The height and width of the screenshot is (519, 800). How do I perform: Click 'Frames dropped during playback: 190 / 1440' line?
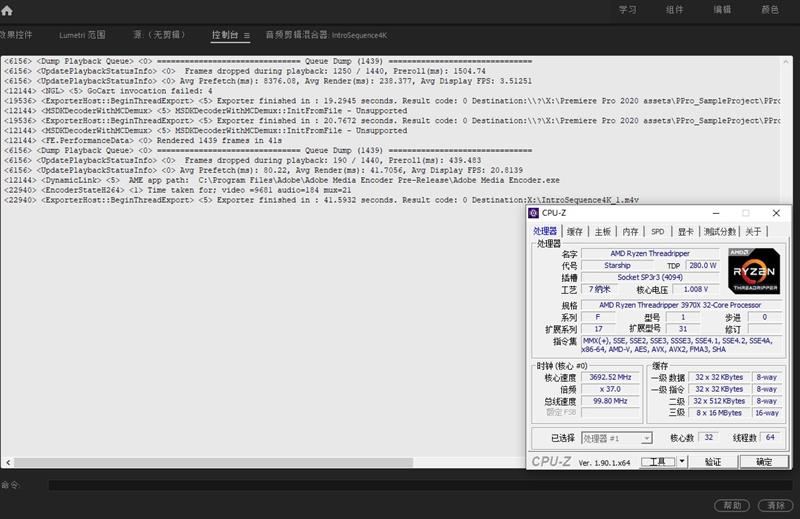[x=242, y=160]
